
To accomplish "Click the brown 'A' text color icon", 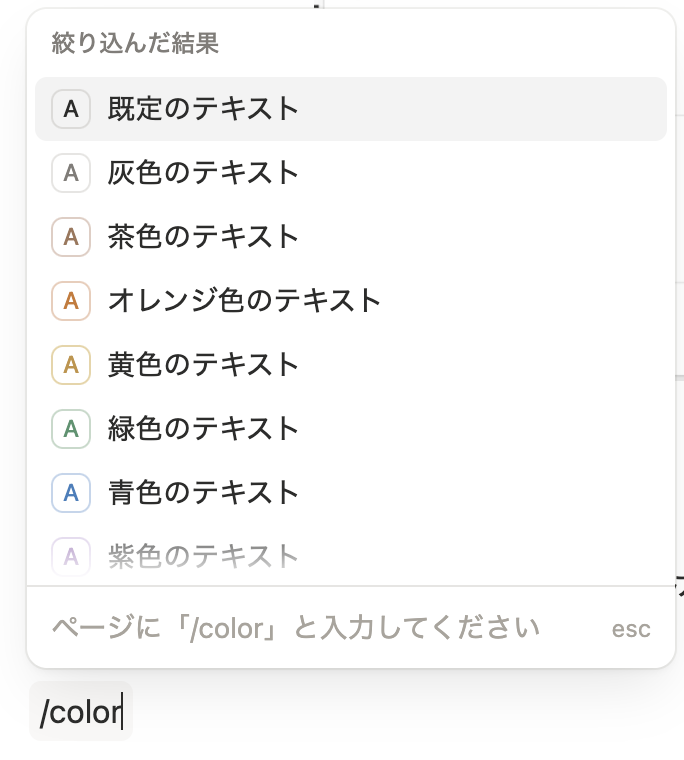I will 71,237.
